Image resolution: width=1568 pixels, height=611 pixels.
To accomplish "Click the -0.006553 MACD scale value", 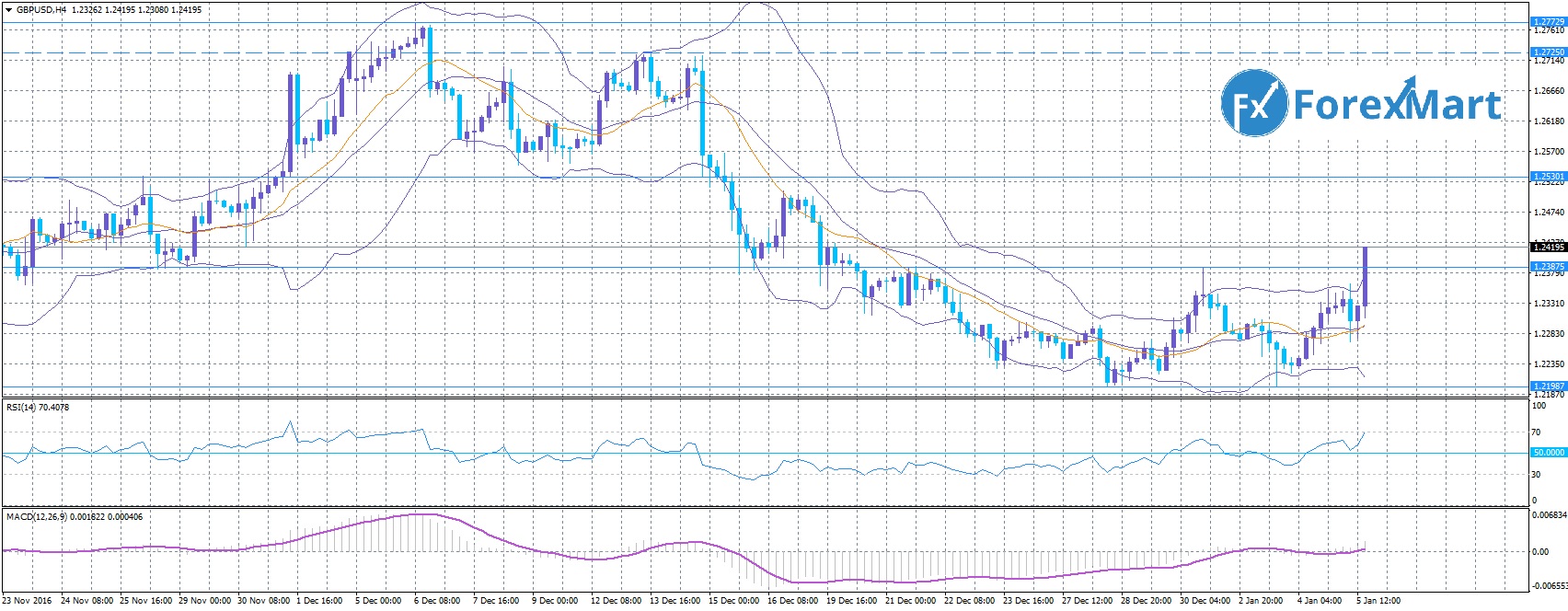I will tap(1550, 586).
